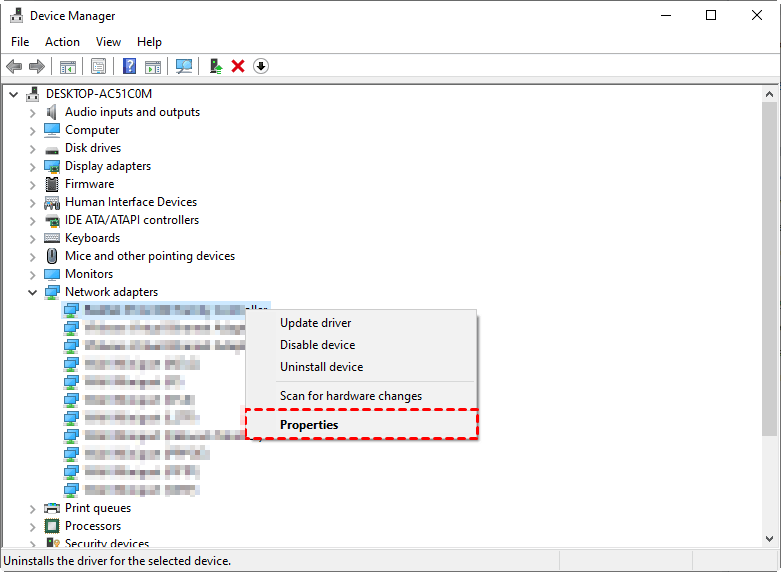Click the Keyboards category icon

tap(52, 238)
